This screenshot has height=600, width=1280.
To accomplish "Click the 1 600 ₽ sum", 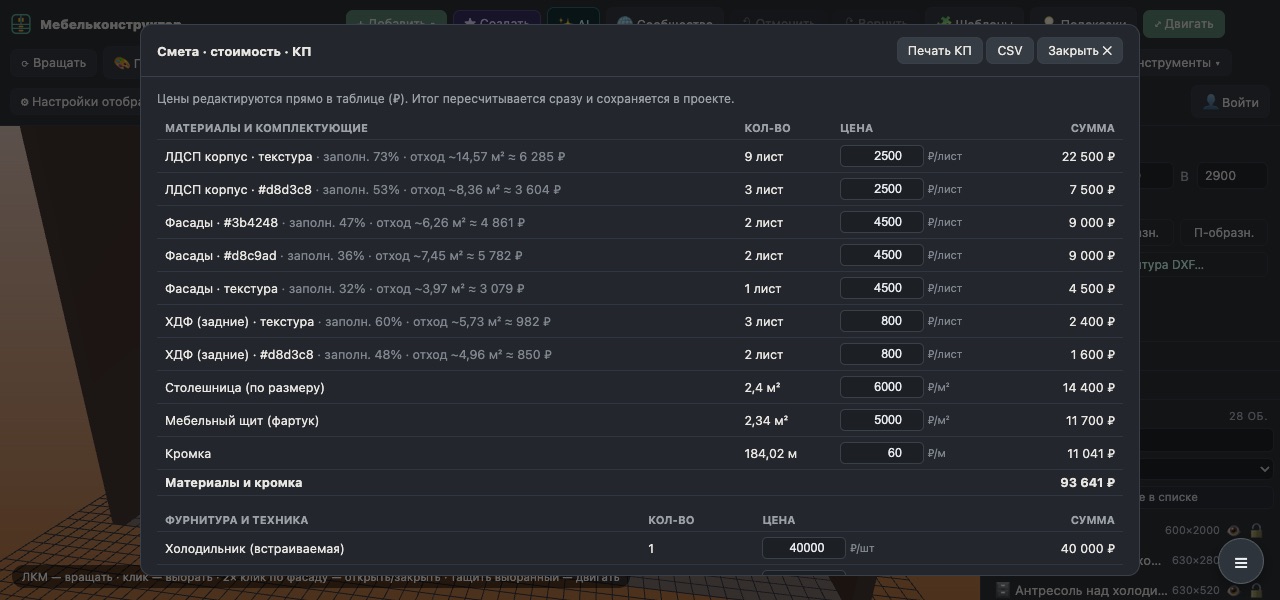I will [1092, 355].
